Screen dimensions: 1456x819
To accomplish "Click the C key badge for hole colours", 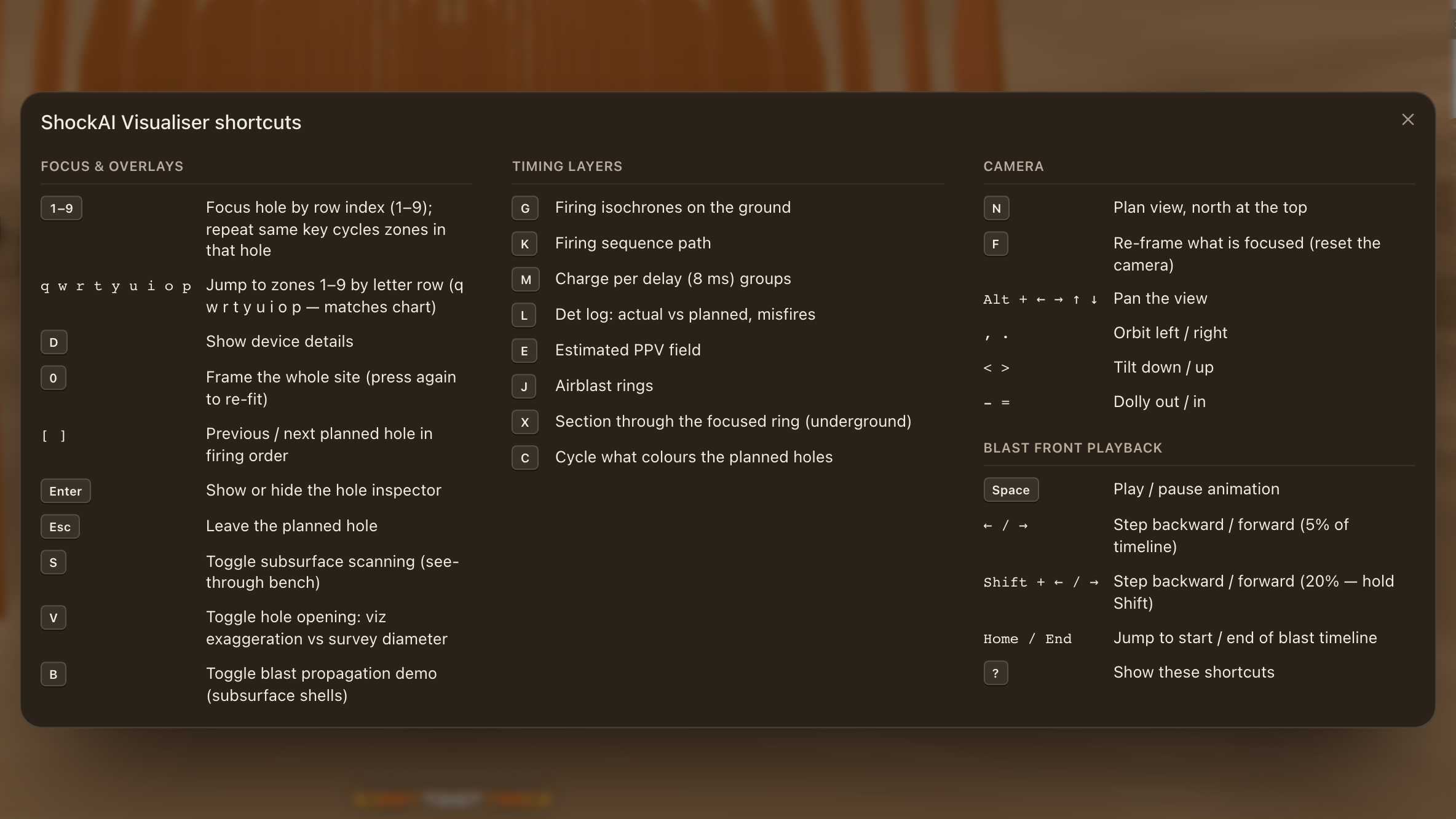I will point(525,458).
